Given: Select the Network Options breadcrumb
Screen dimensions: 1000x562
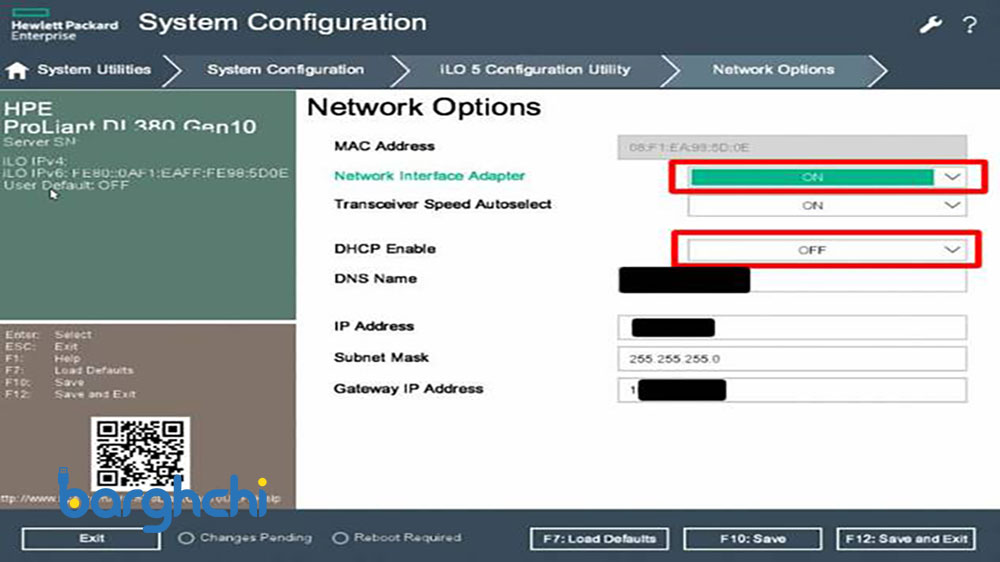Looking at the screenshot, I should 772,70.
